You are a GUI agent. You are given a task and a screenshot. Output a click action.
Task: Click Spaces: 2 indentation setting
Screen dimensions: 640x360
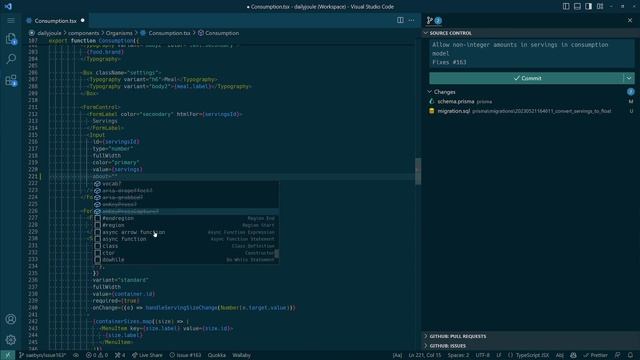pos(458,355)
